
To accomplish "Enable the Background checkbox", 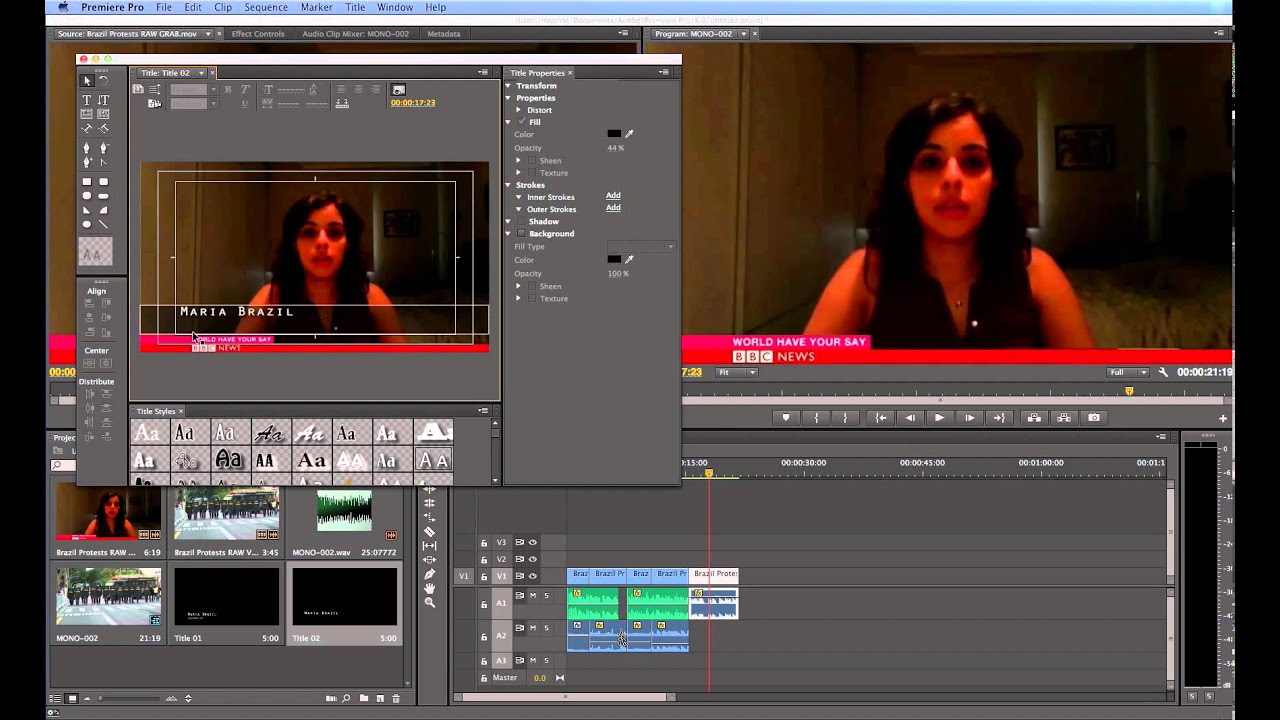I will pos(521,234).
